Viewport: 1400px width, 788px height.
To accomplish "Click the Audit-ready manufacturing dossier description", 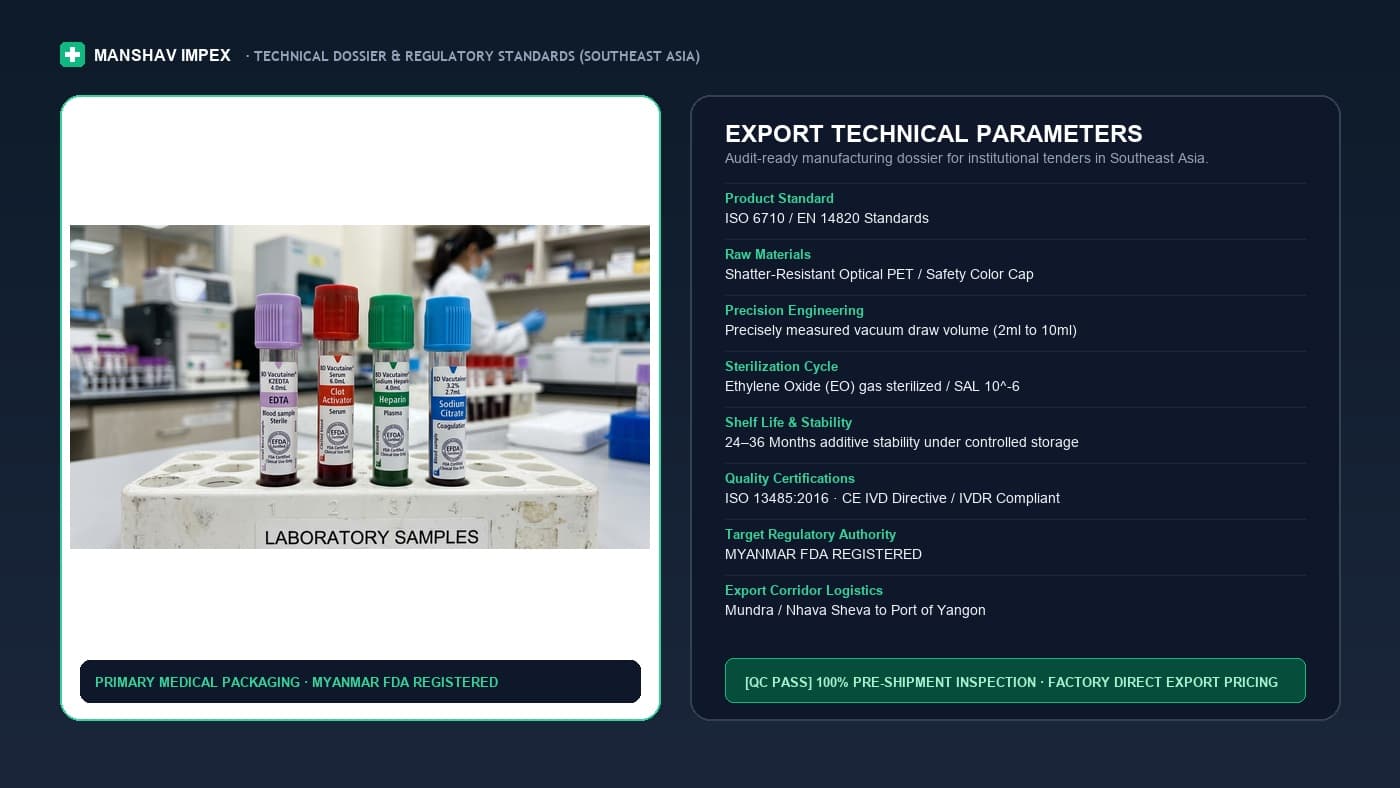I will (x=966, y=158).
